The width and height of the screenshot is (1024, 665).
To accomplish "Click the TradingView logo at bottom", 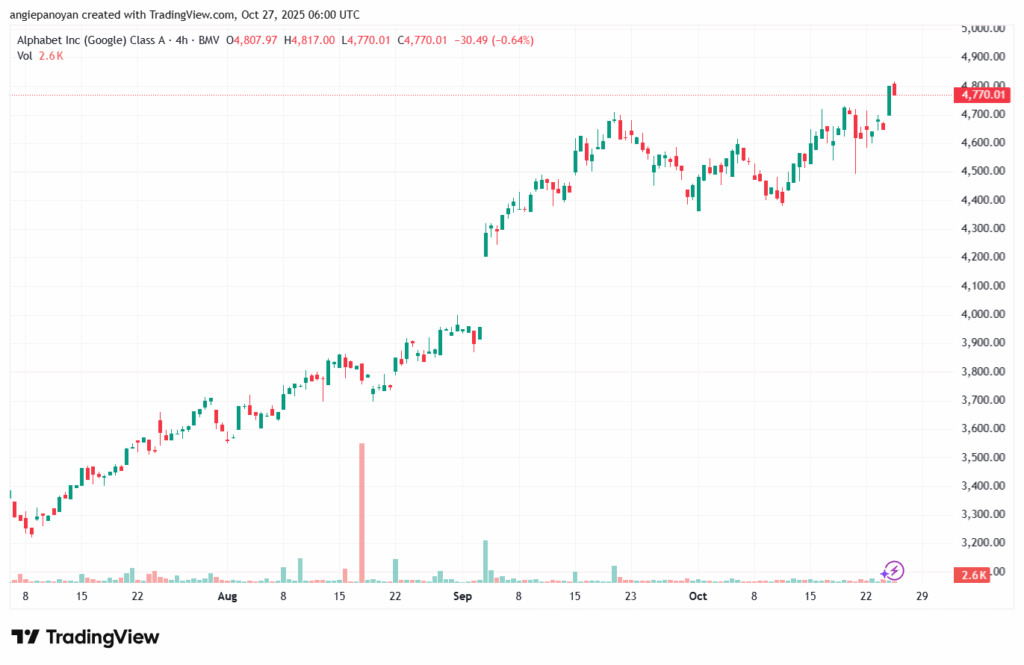I will tap(85, 637).
